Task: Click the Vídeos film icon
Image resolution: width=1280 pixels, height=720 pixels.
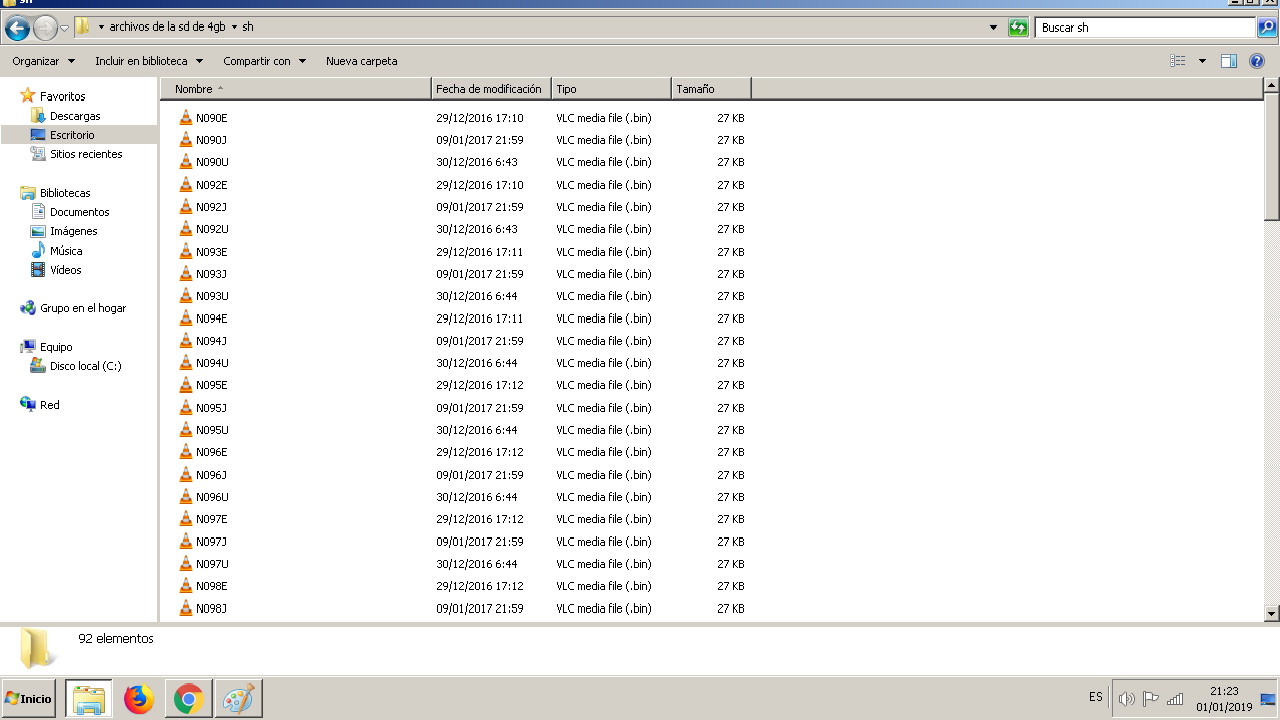Action: click(38, 270)
